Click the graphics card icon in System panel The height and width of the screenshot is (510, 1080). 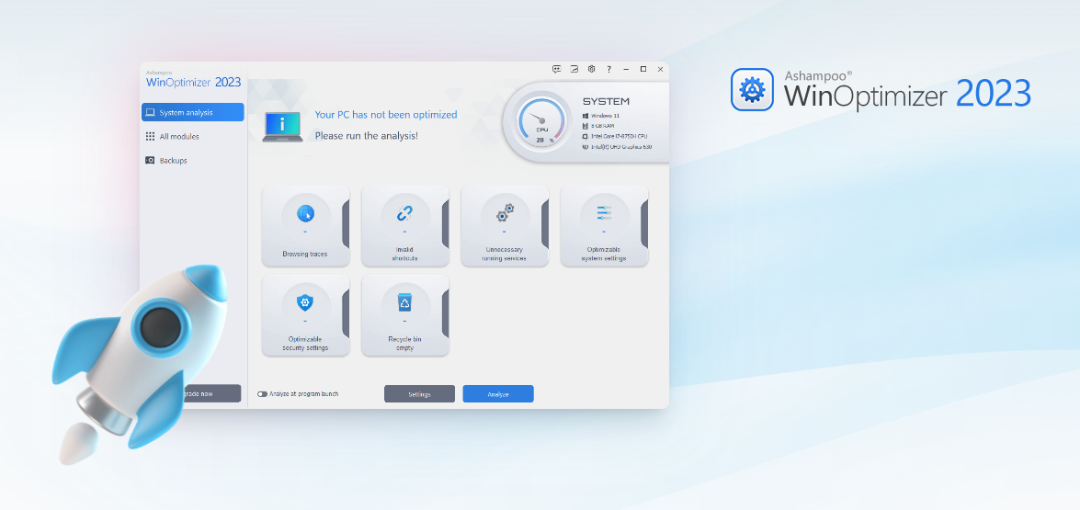pyautogui.click(x=585, y=147)
